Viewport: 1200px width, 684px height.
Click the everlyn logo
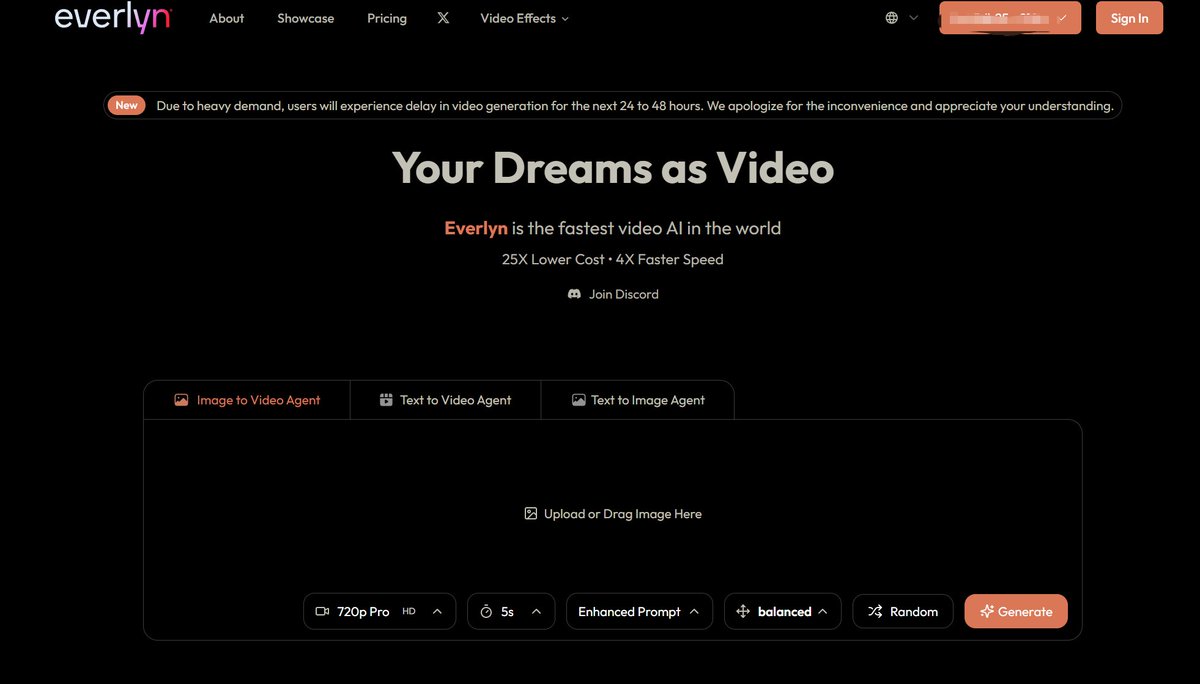tap(113, 18)
